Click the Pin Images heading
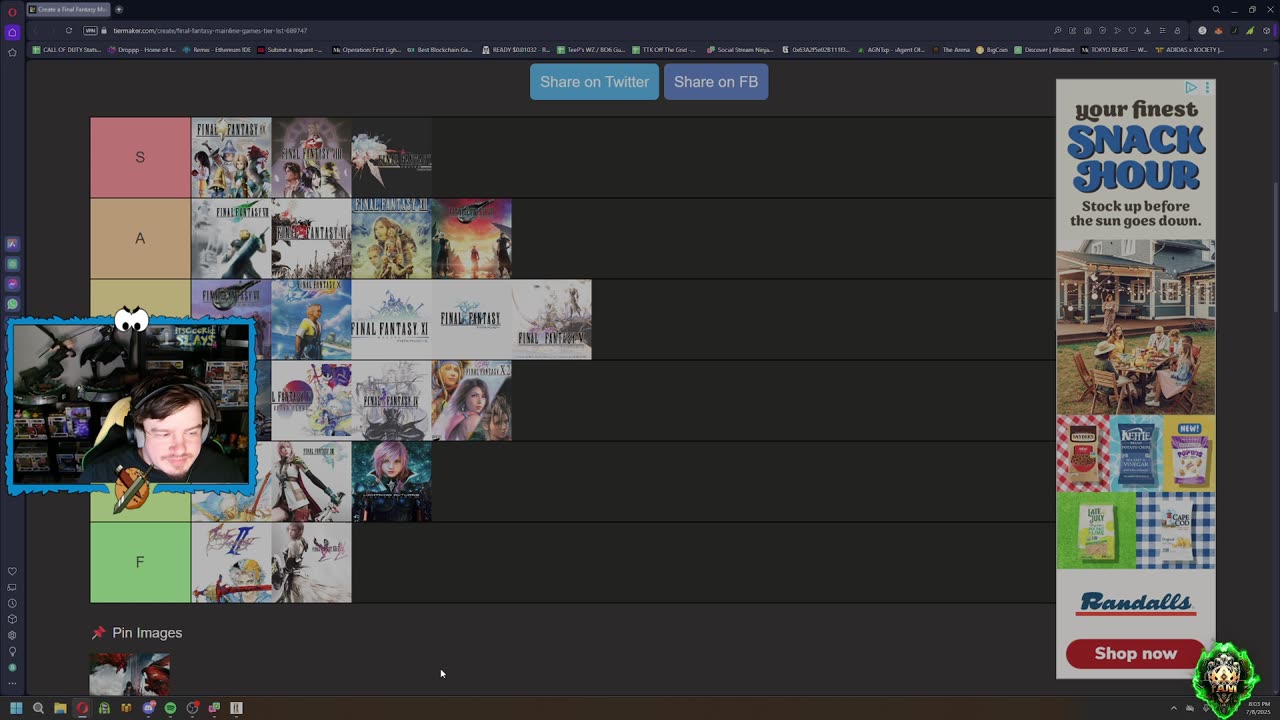This screenshot has width=1280, height=720. pos(147,633)
